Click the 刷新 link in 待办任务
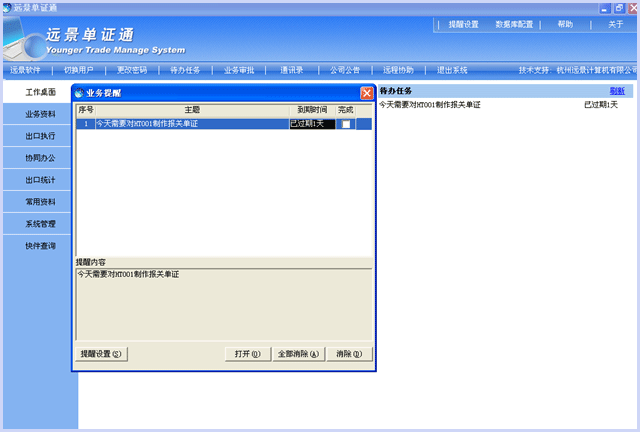The height and width of the screenshot is (432, 640). click(x=617, y=91)
